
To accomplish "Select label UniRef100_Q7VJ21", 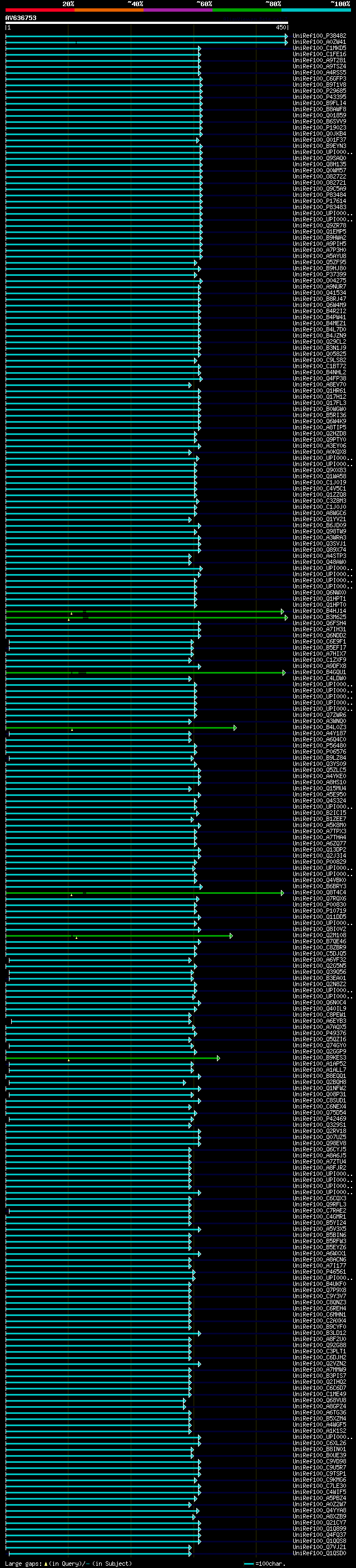I will point(319,1547).
